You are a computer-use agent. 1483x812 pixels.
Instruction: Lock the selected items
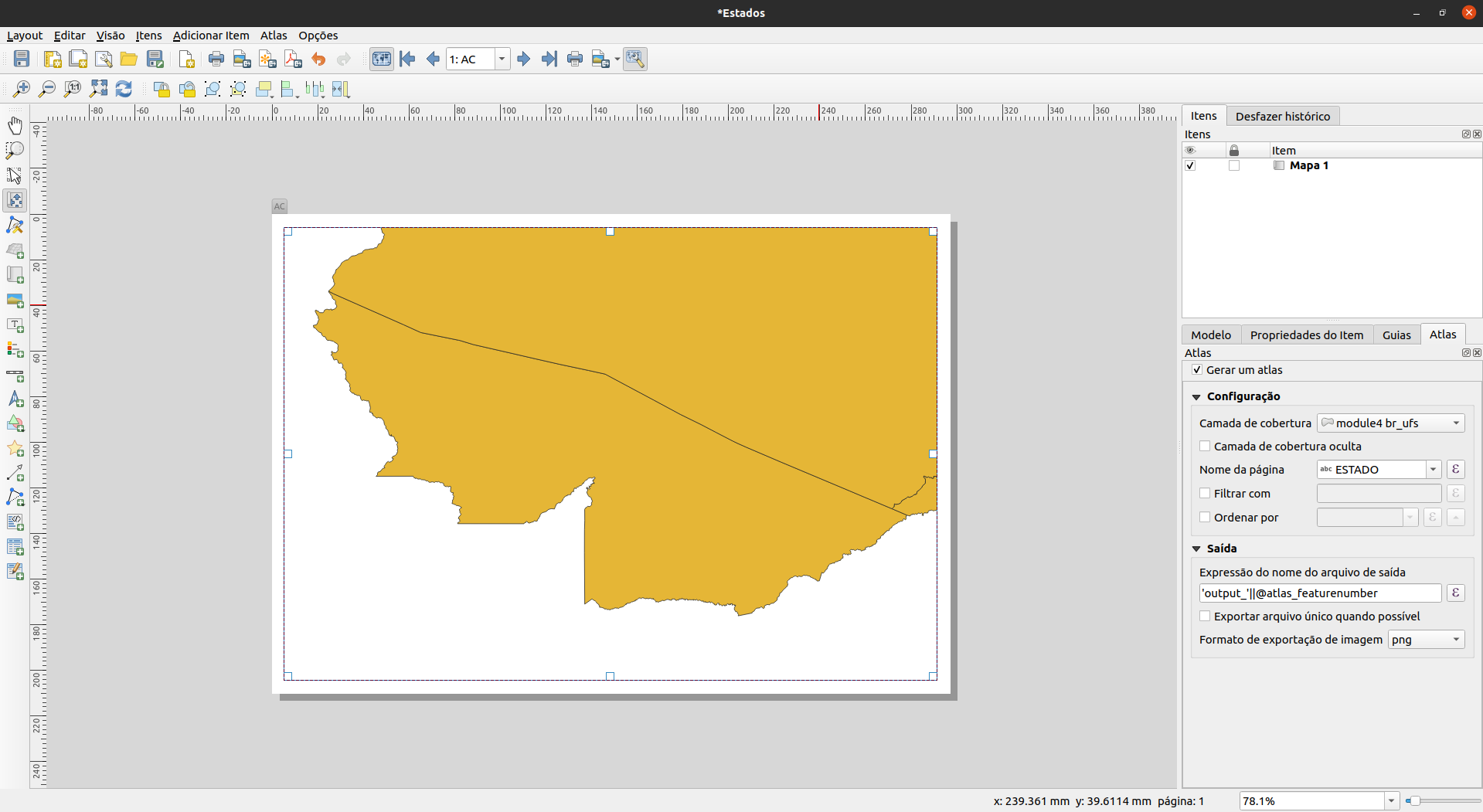(x=162, y=89)
